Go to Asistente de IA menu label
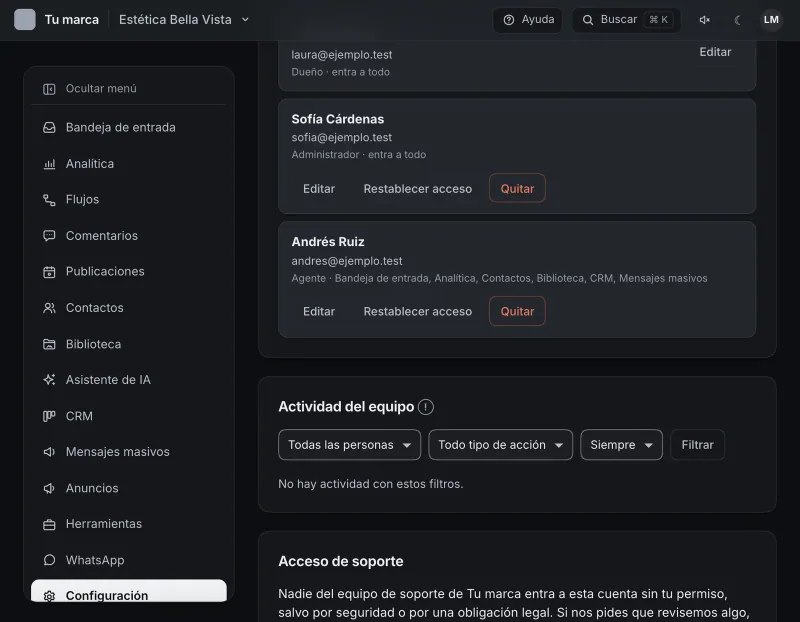Image resolution: width=800 pixels, height=622 pixels. [108, 380]
